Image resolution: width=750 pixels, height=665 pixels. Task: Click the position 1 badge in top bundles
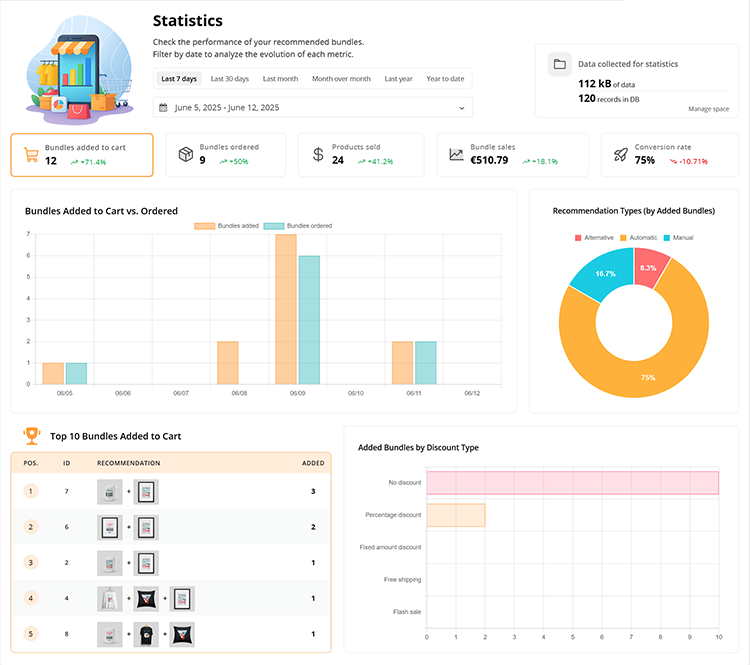[x=31, y=491]
